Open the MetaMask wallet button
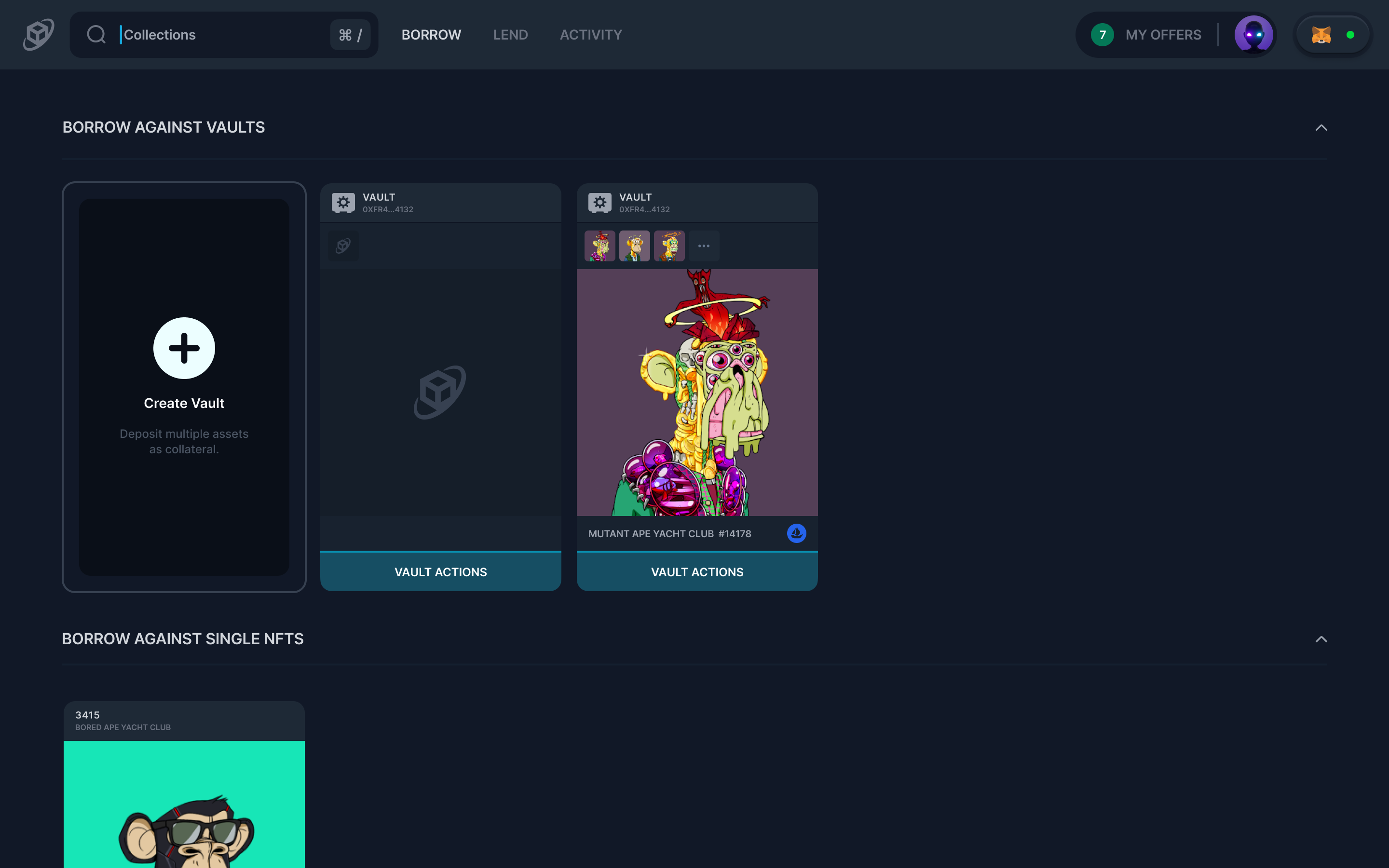This screenshot has height=868, width=1389. [x=1333, y=35]
